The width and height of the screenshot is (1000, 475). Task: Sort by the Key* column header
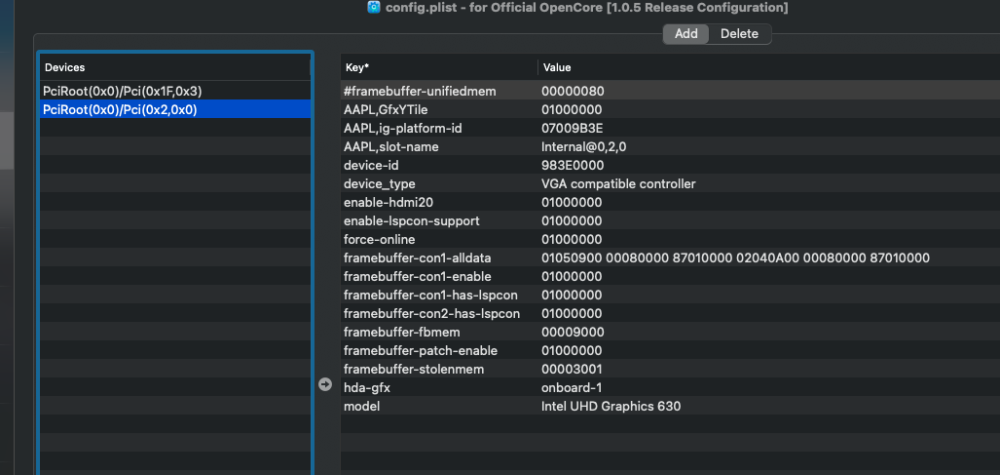(x=439, y=67)
